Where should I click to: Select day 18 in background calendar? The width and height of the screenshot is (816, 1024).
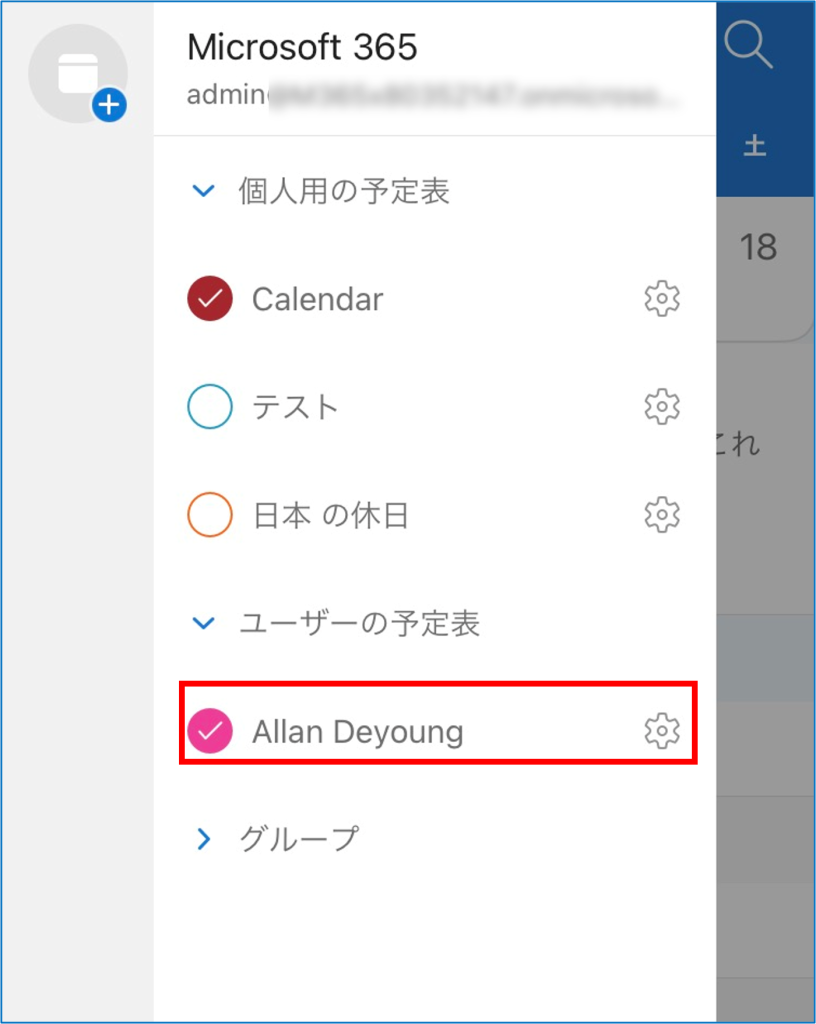coord(758,248)
